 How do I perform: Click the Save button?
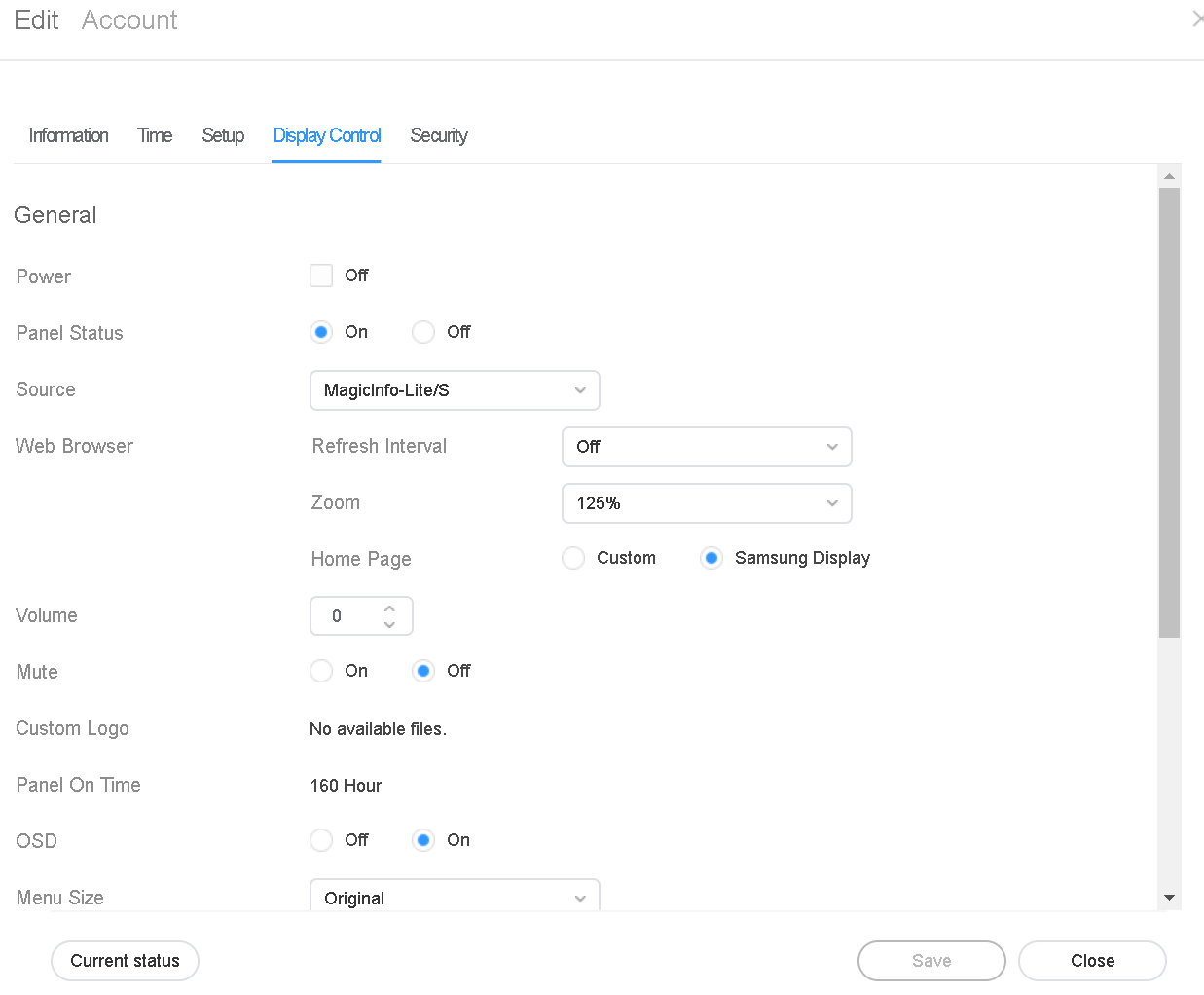coord(931,961)
